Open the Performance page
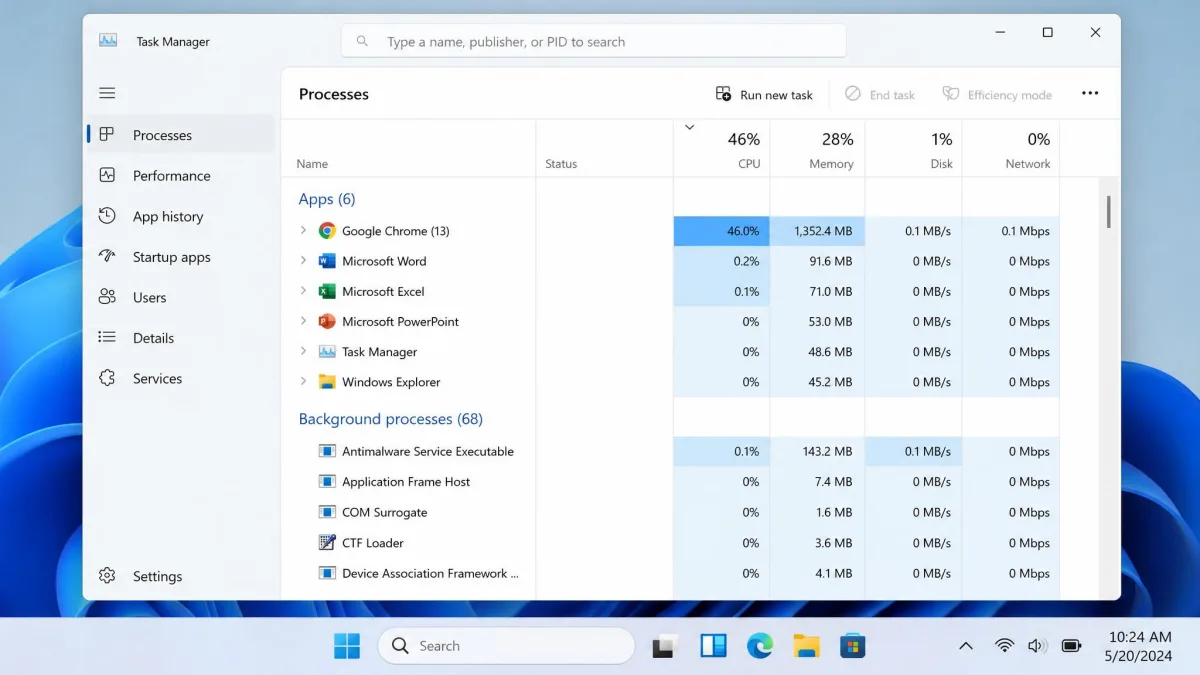 (x=180, y=175)
